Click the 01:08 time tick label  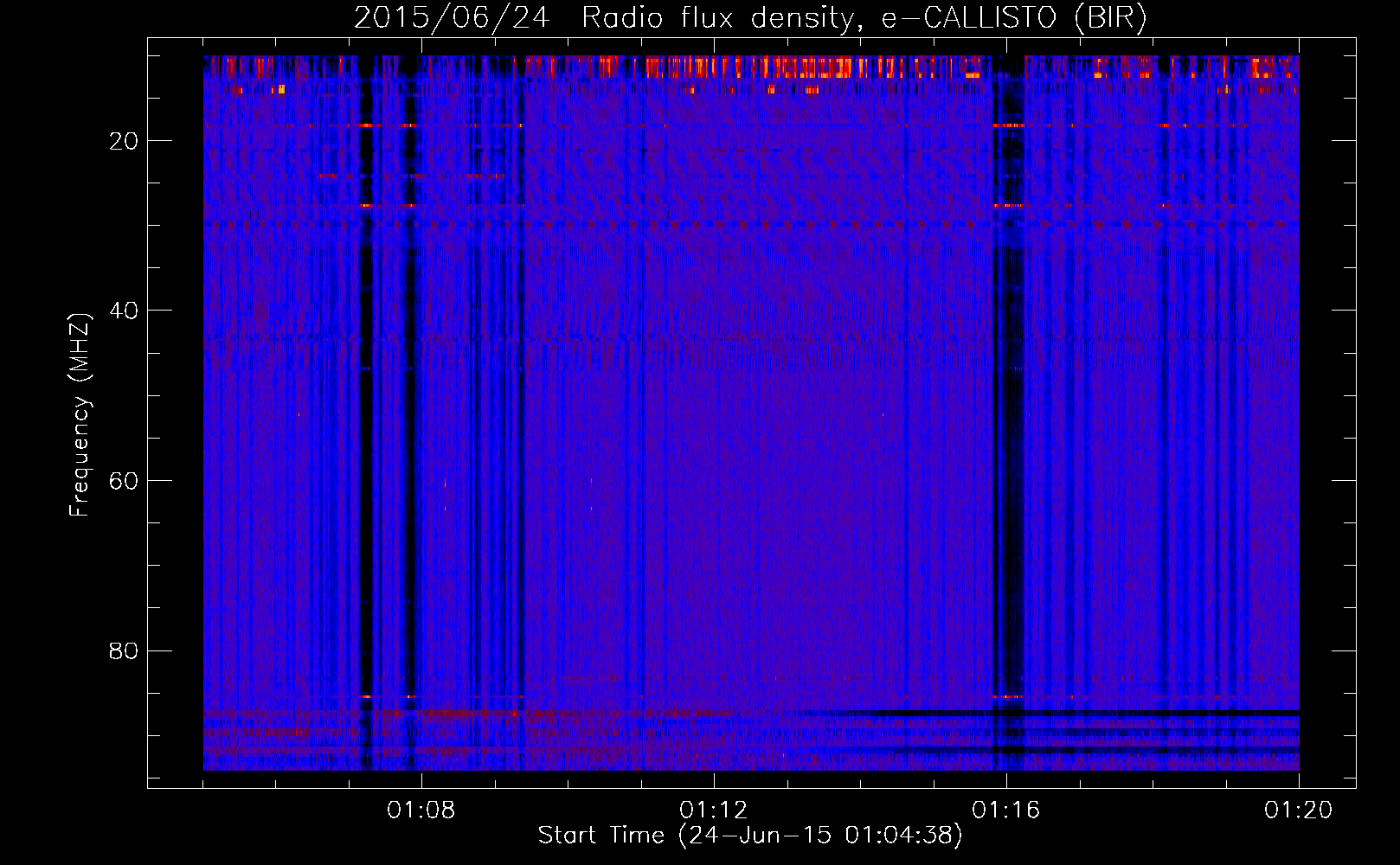pos(421,811)
